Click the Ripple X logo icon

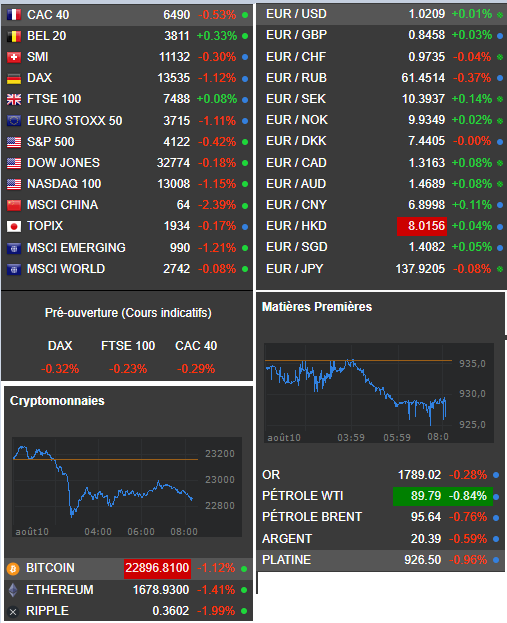pos(13,612)
